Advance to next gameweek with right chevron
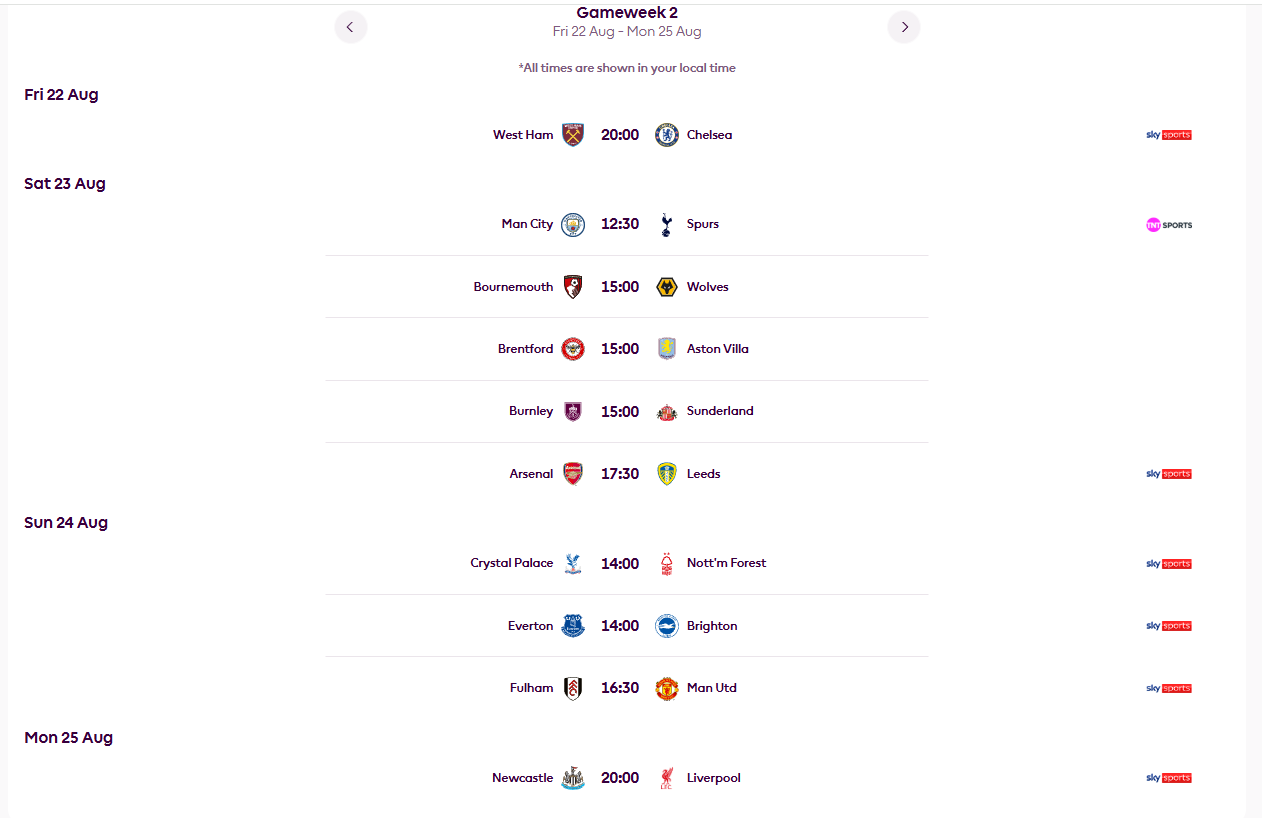 904,27
